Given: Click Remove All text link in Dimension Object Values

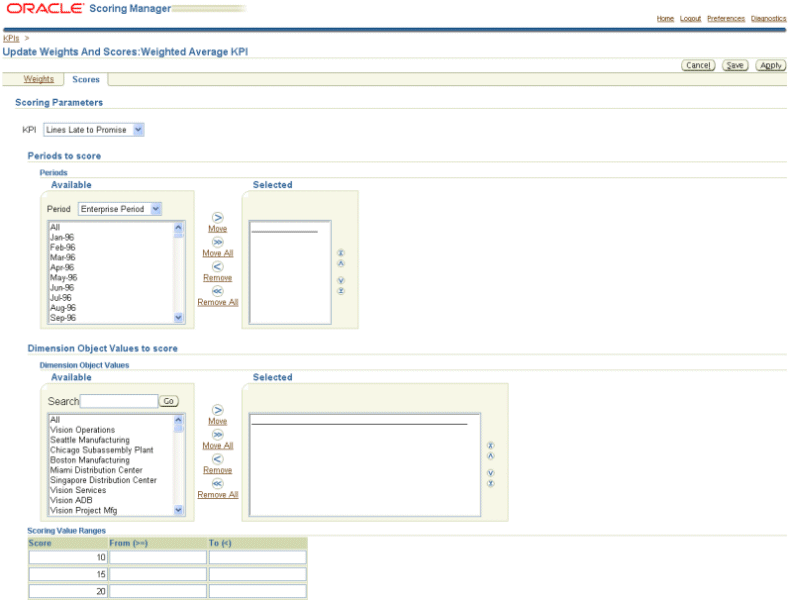Looking at the screenshot, I should pyautogui.click(x=218, y=494).
